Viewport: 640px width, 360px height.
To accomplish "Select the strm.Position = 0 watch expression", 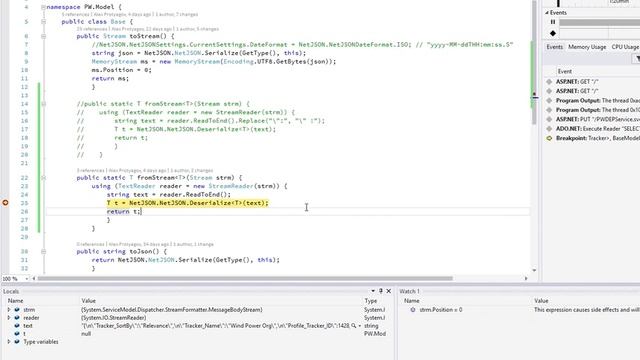I will click(x=441, y=310).
